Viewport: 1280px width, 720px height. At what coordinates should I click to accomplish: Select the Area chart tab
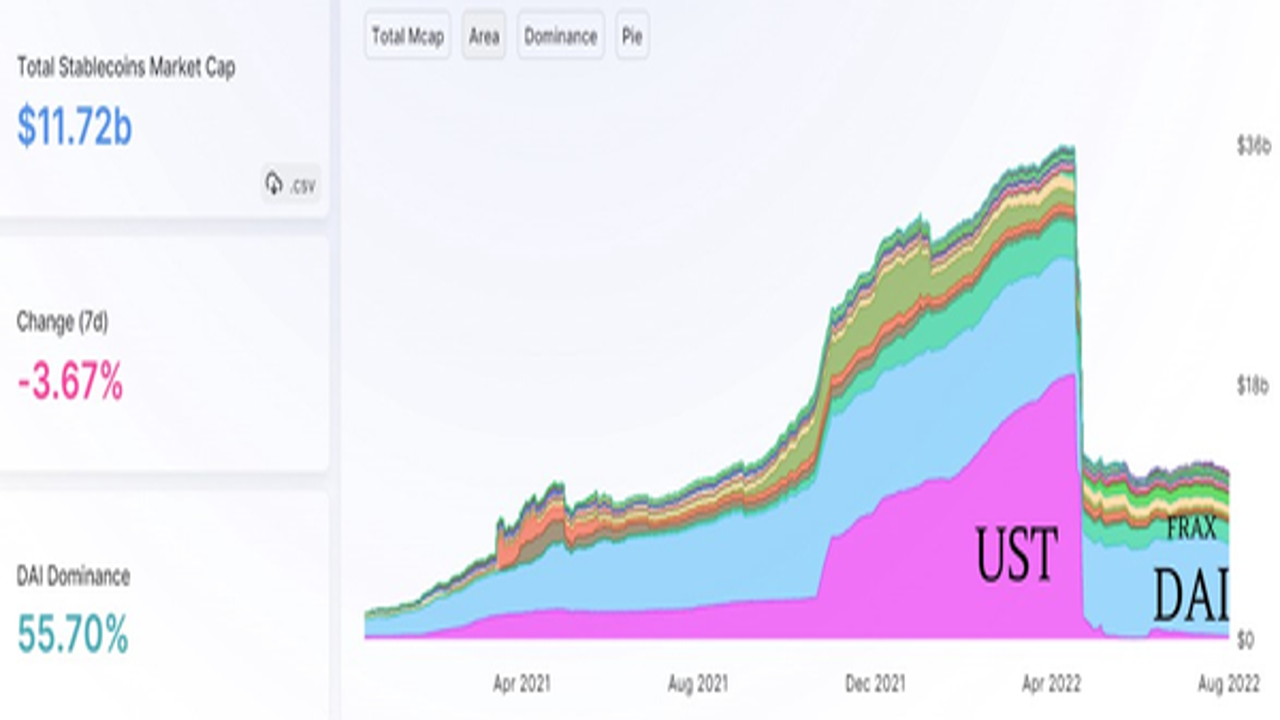pos(484,36)
